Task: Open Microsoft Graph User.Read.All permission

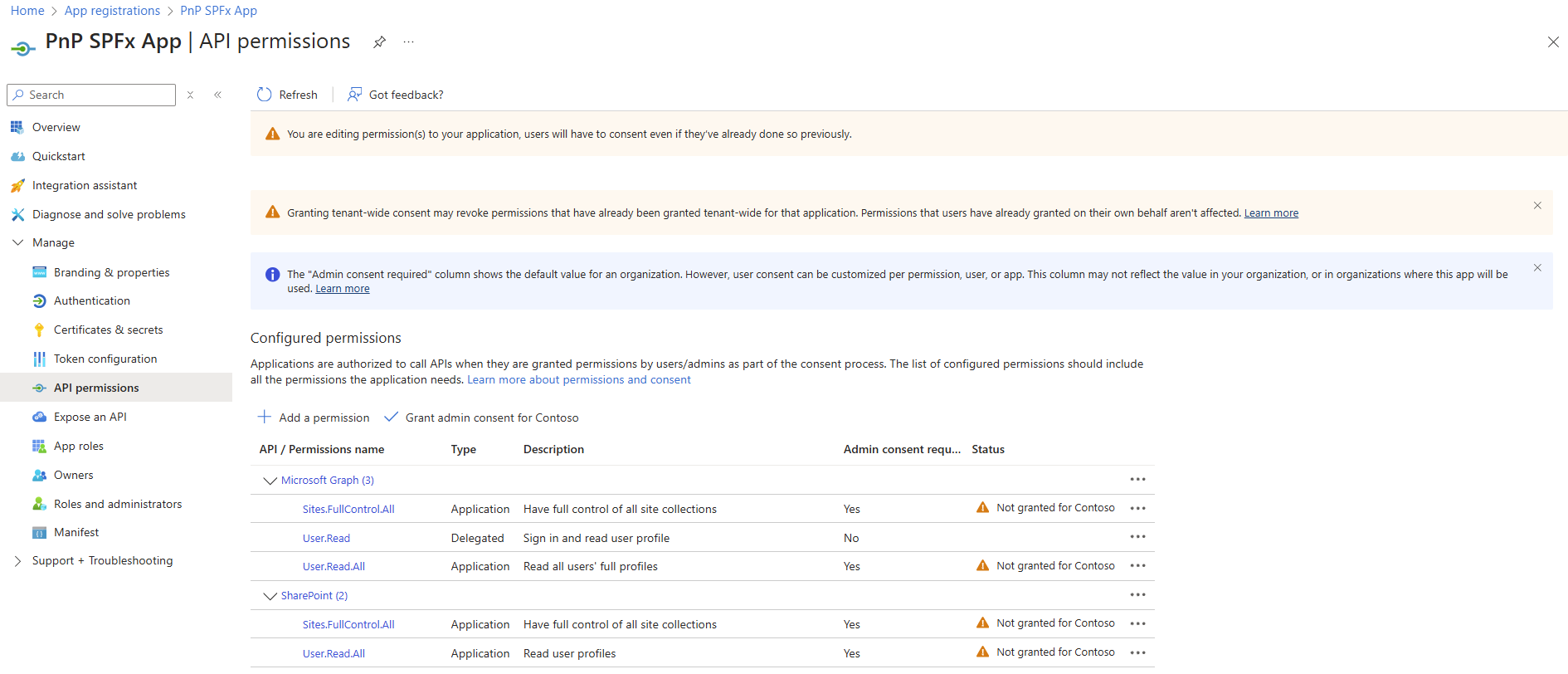Action: pyautogui.click(x=334, y=567)
